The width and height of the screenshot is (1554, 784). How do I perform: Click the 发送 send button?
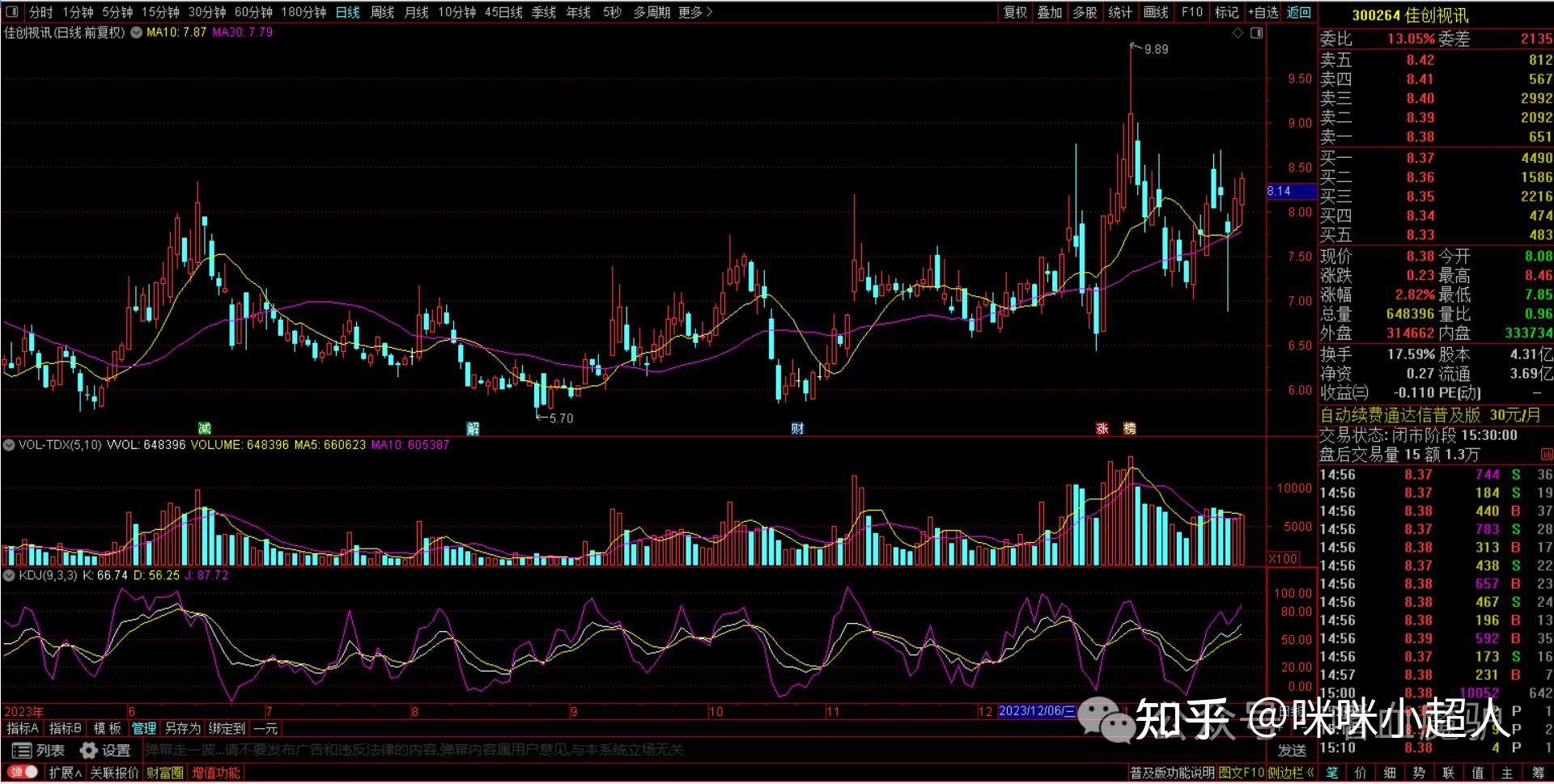tap(1292, 750)
